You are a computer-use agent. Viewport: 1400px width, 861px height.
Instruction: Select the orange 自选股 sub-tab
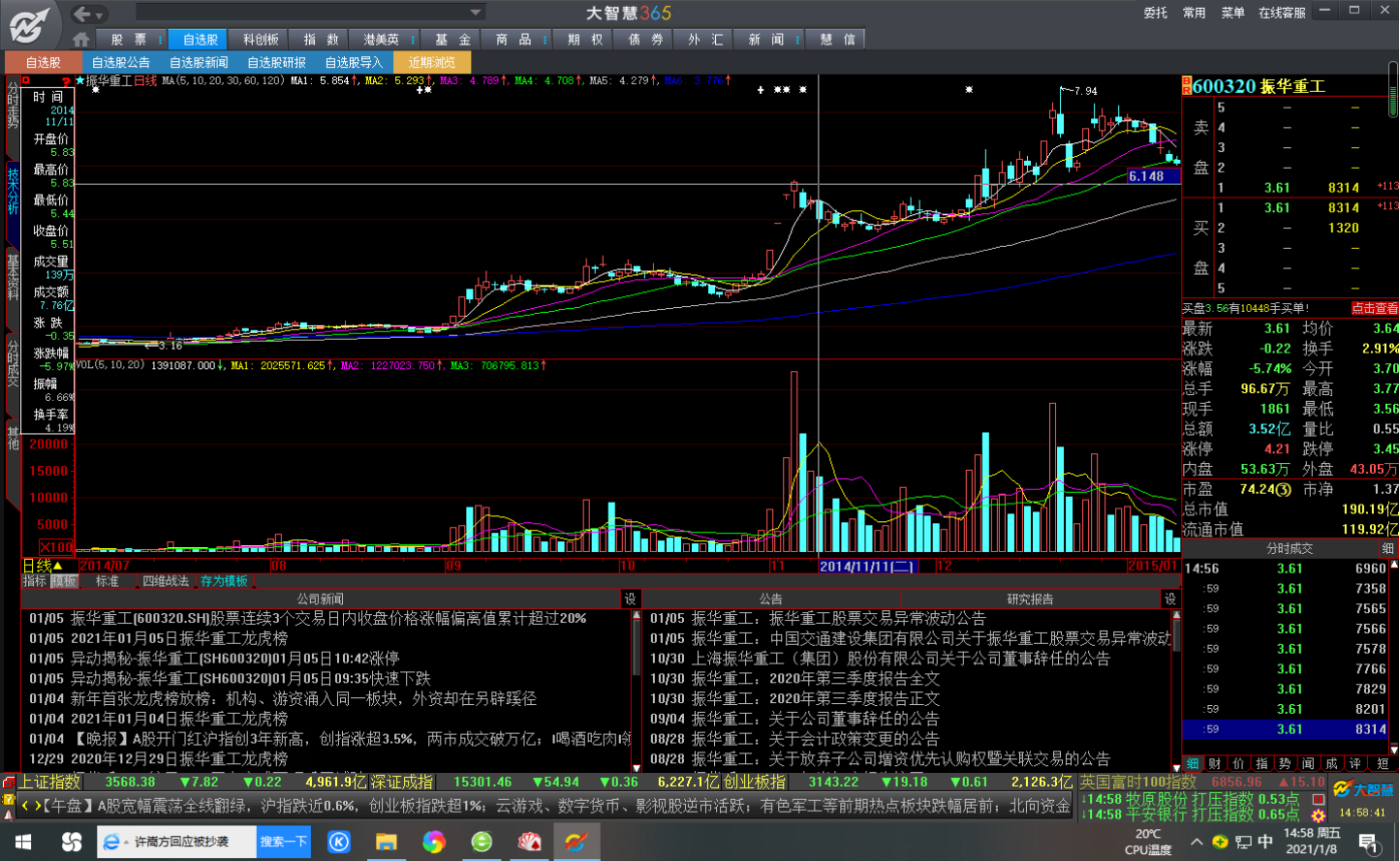click(x=44, y=62)
